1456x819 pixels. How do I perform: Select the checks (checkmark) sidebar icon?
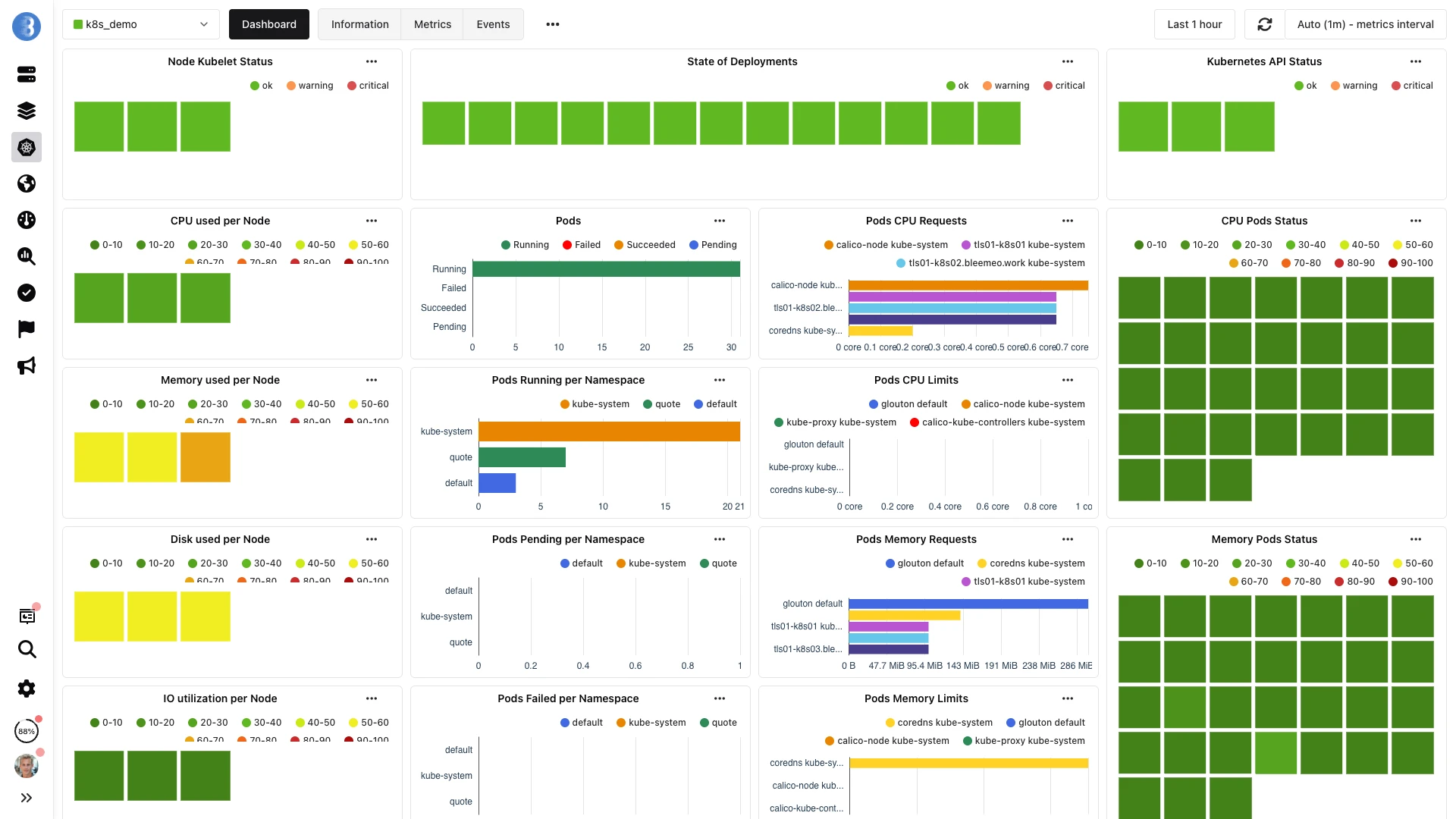point(27,293)
